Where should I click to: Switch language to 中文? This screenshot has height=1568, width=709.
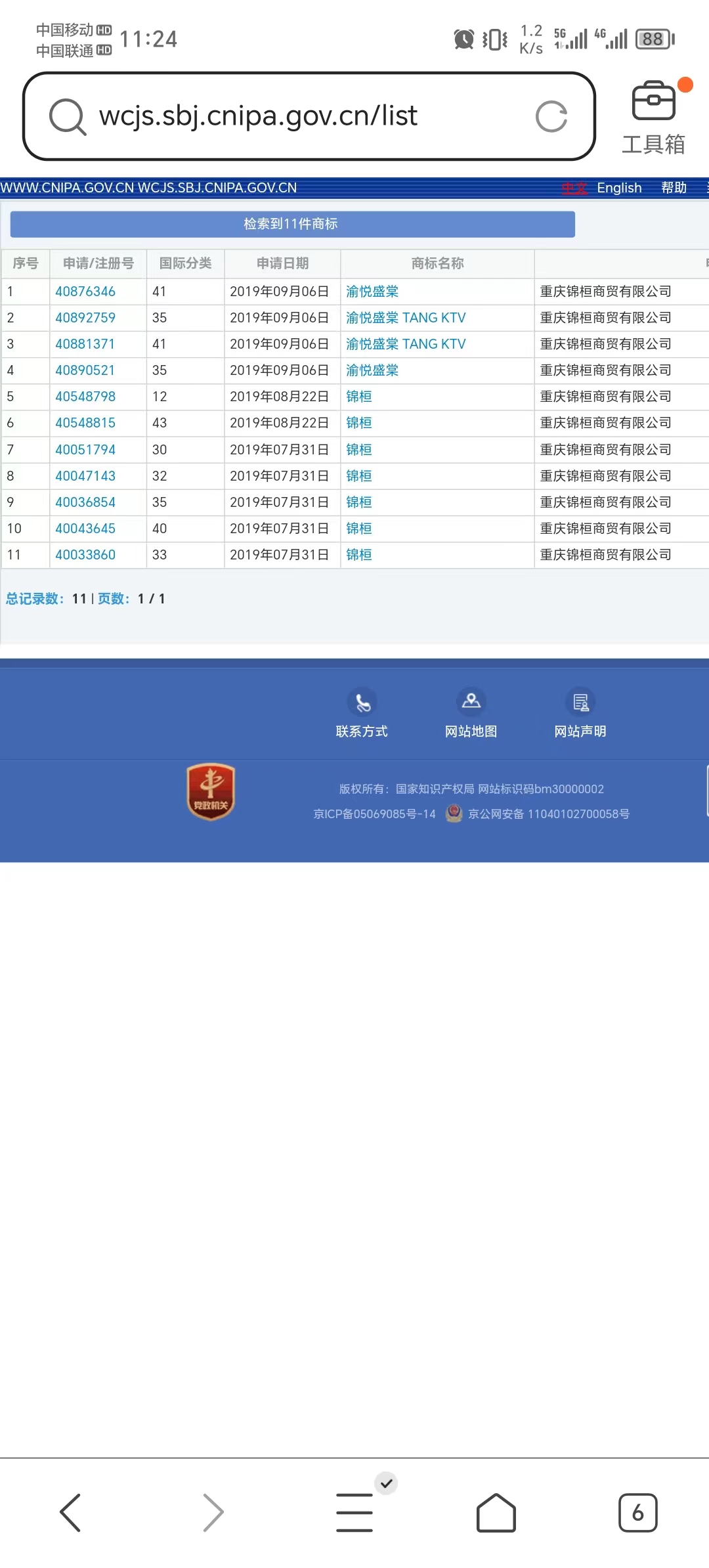(x=574, y=188)
